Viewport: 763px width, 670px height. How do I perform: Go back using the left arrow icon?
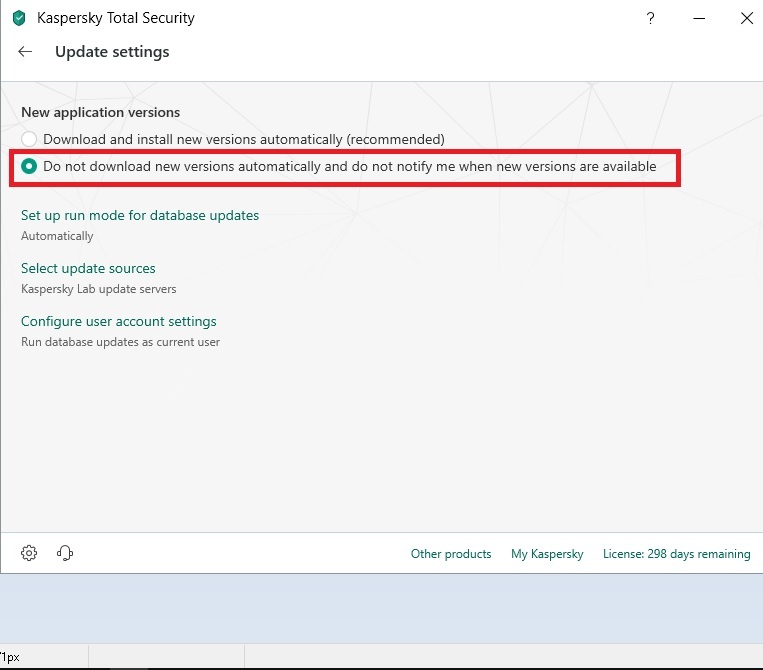[25, 52]
